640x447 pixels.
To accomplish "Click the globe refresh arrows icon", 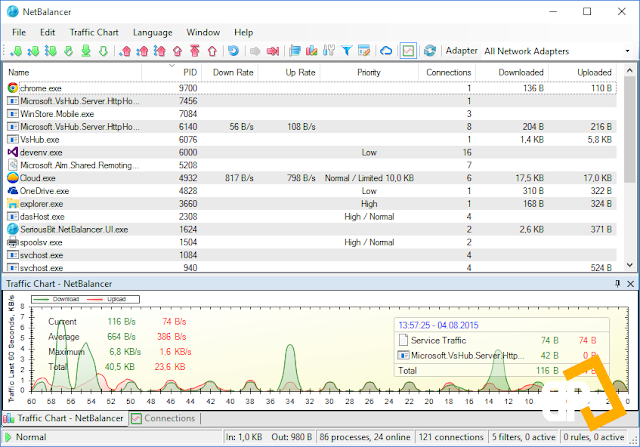I will point(429,51).
